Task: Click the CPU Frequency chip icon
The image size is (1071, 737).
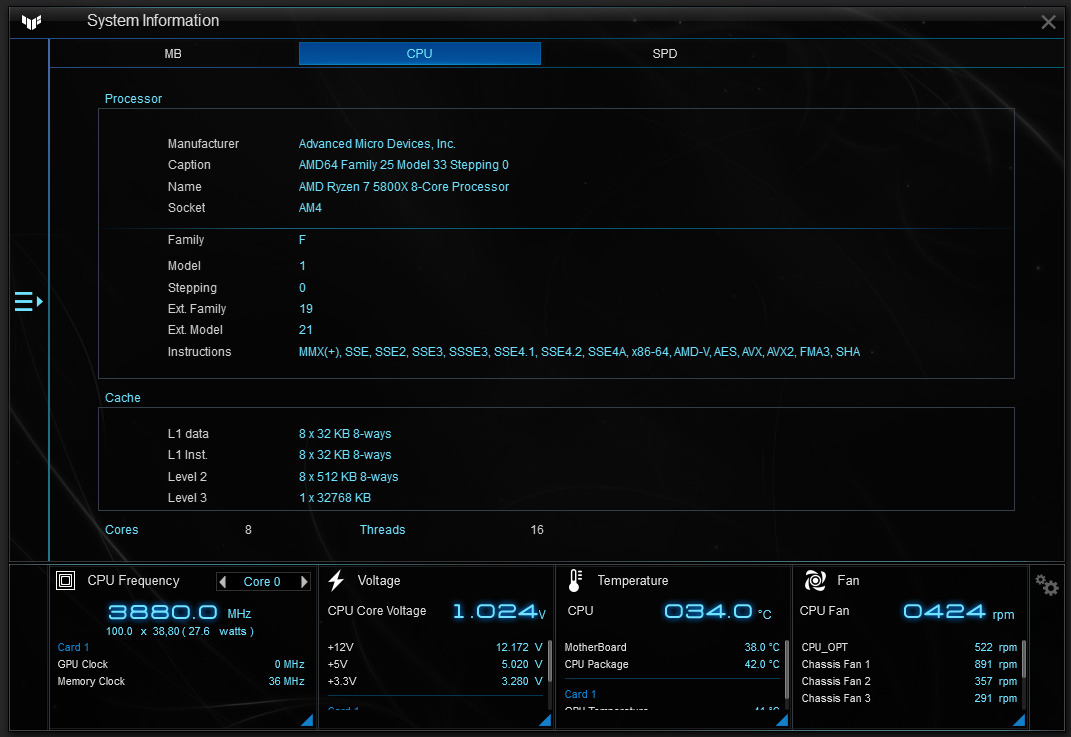Action: coord(66,581)
